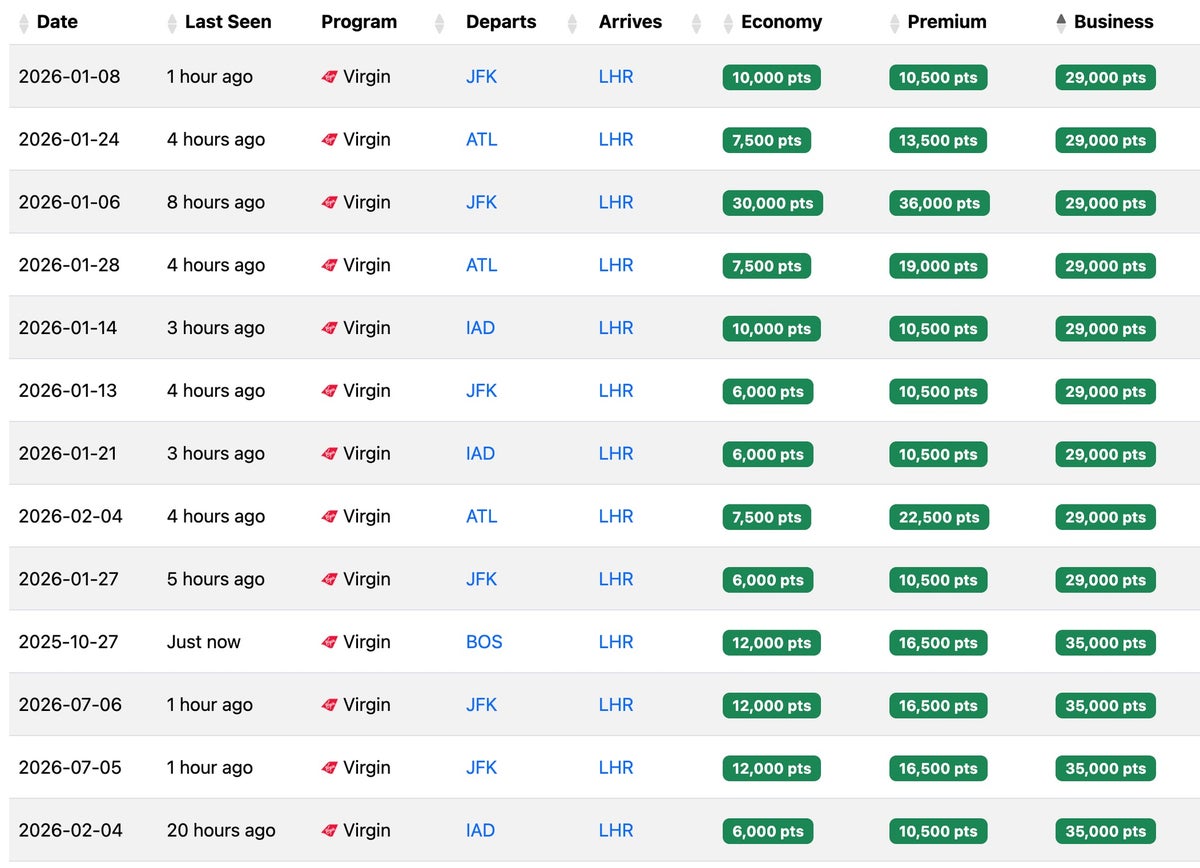Click the Last Seen sort arrows

click(172, 23)
